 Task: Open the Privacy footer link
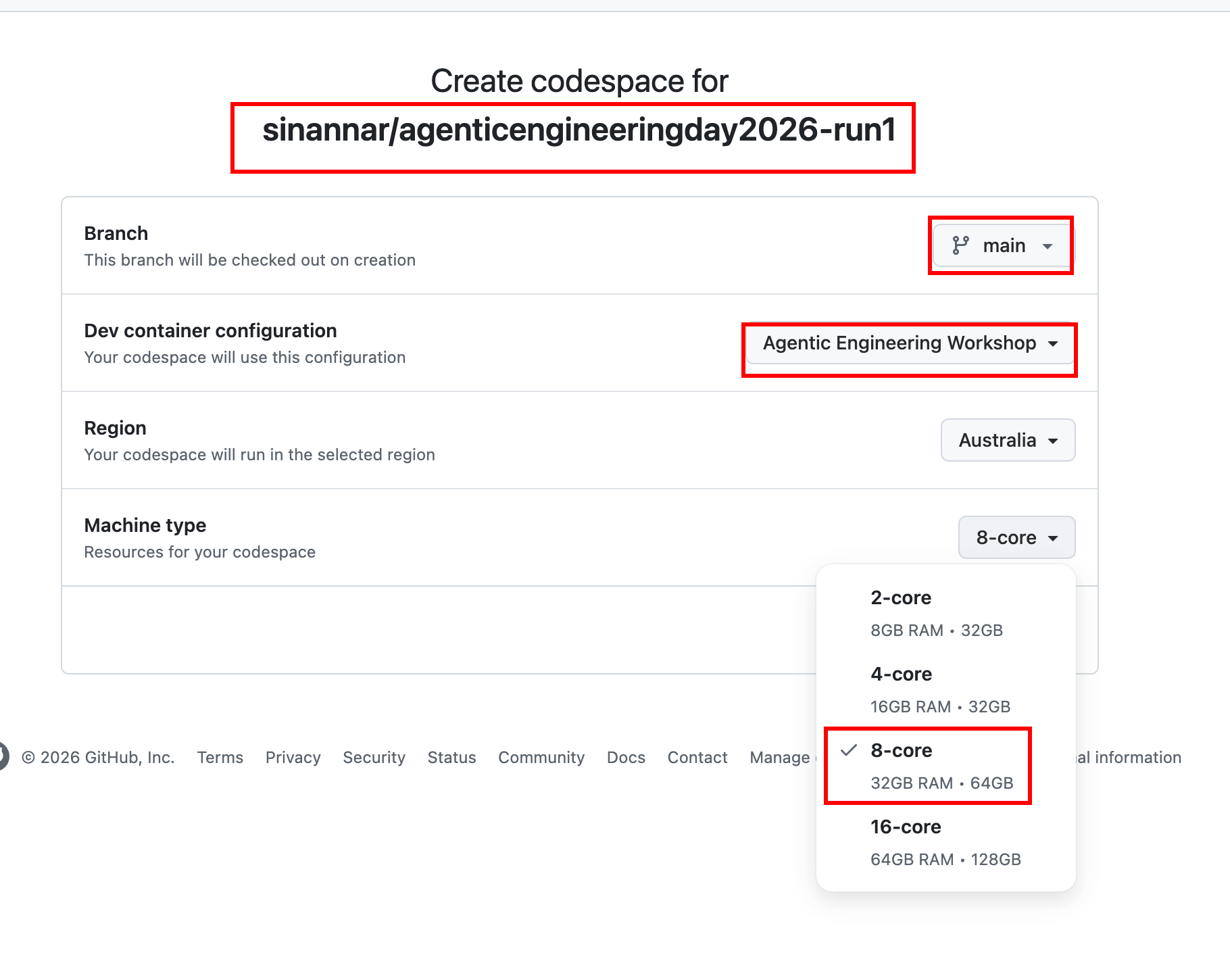pyautogui.click(x=293, y=757)
